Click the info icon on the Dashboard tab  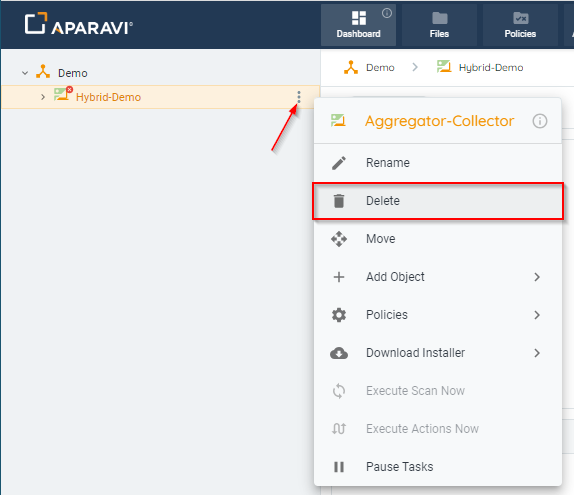tap(387, 14)
